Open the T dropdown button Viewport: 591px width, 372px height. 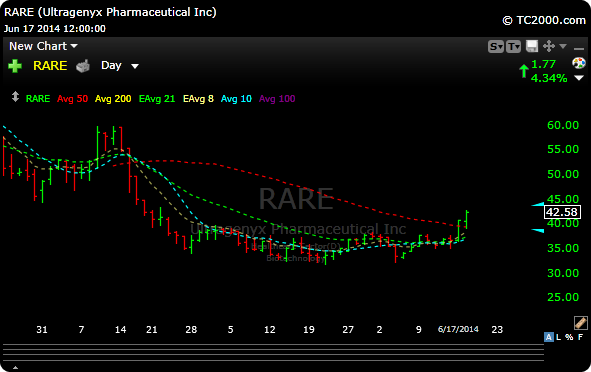point(513,47)
